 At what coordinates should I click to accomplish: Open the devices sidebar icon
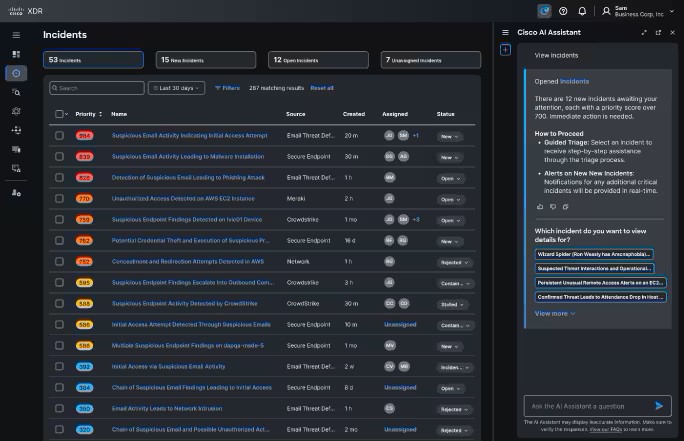pyautogui.click(x=16, y=149)
